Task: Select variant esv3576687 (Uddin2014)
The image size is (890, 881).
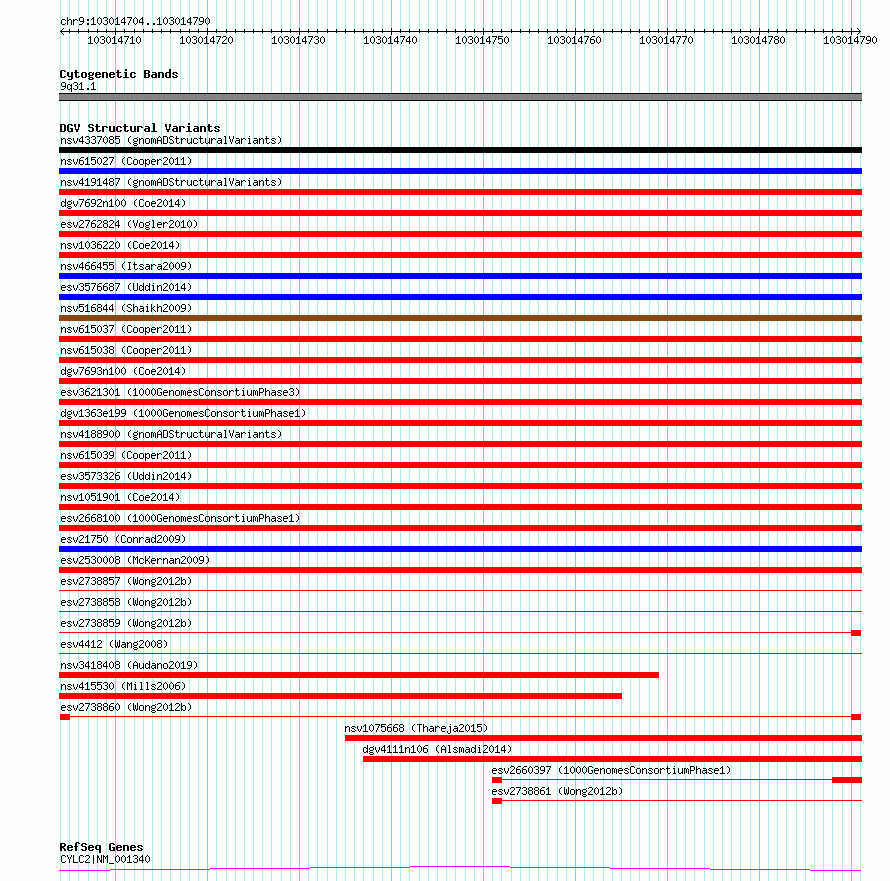Action: [126, 287]
